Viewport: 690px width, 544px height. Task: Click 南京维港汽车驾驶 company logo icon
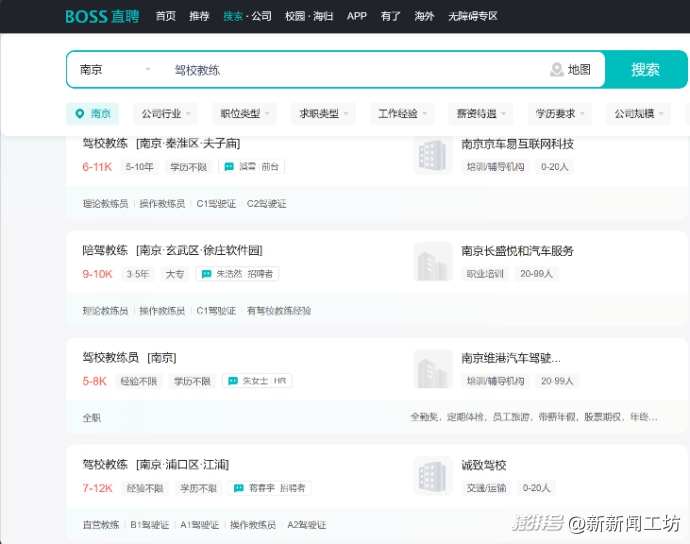(432, 369)
